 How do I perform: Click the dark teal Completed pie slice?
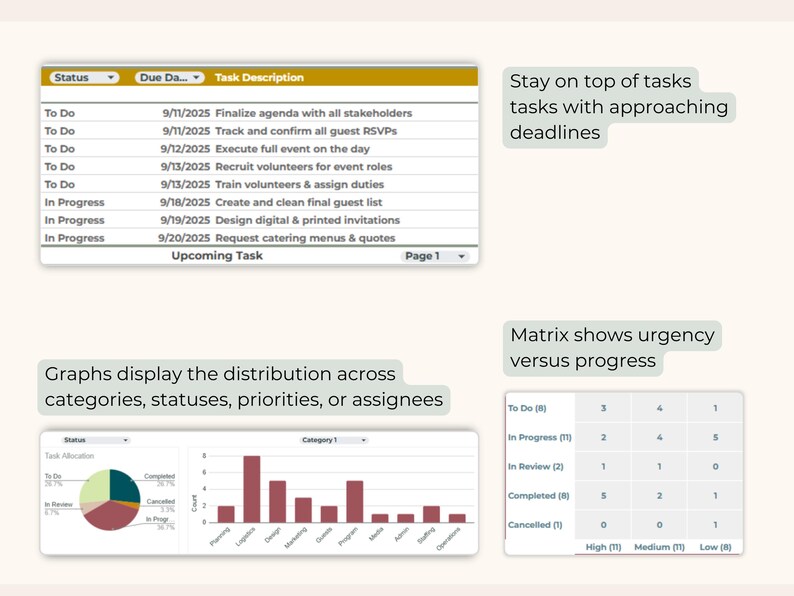pos(125,485)
